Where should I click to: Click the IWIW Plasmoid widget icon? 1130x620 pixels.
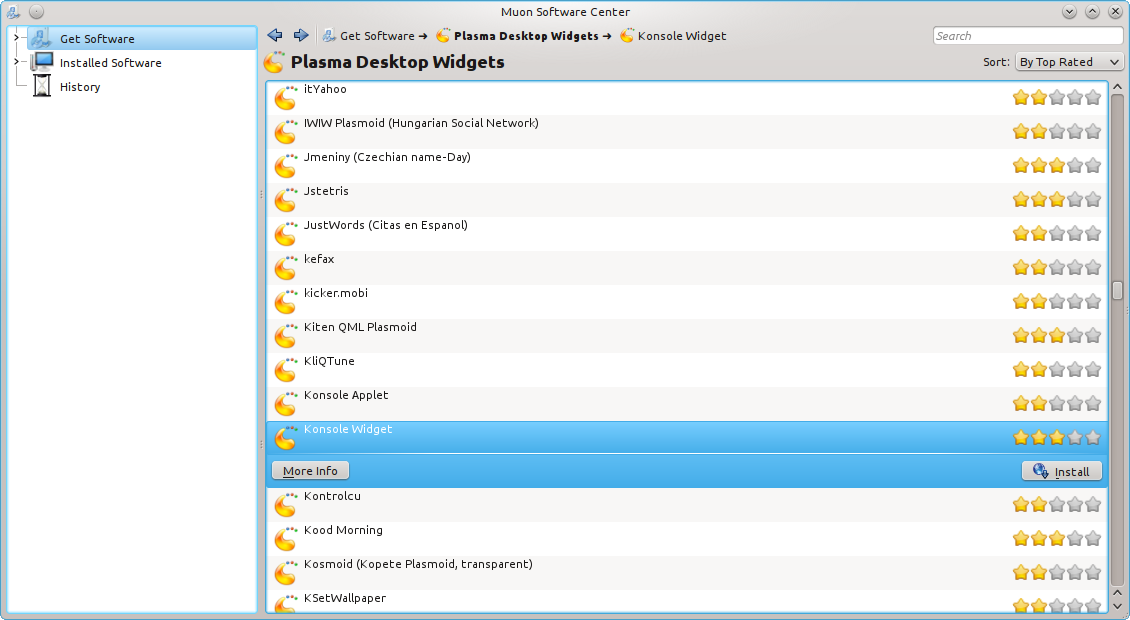pos(286,131)
